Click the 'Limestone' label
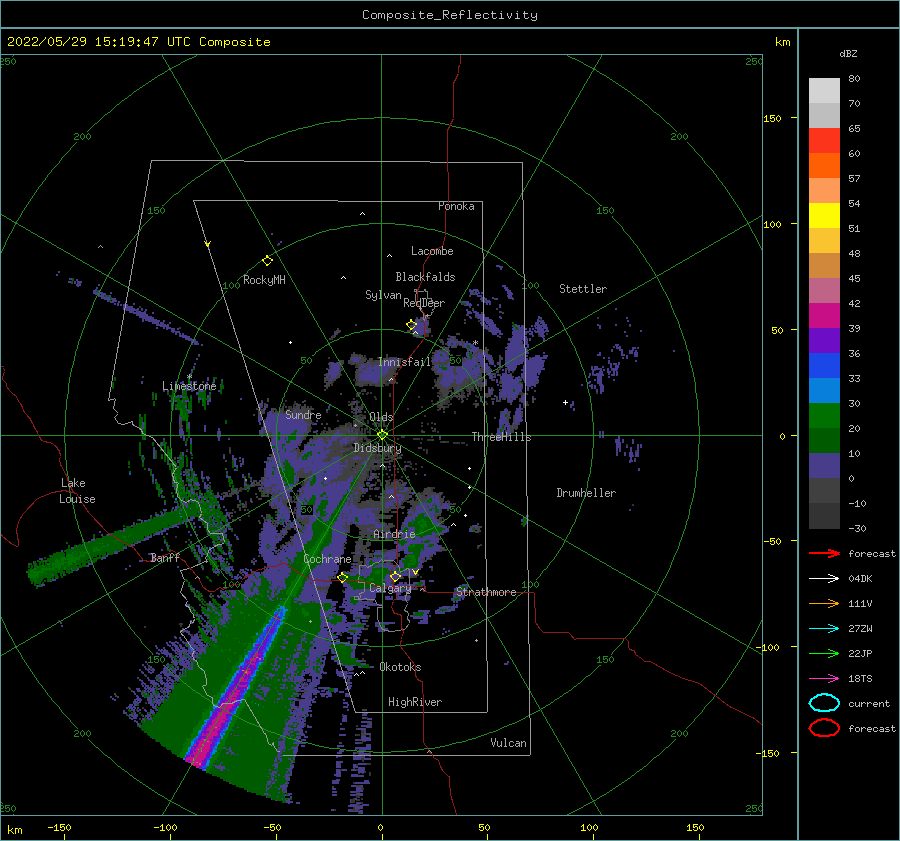This screenshot has height=841, width=900. (189, 386)
